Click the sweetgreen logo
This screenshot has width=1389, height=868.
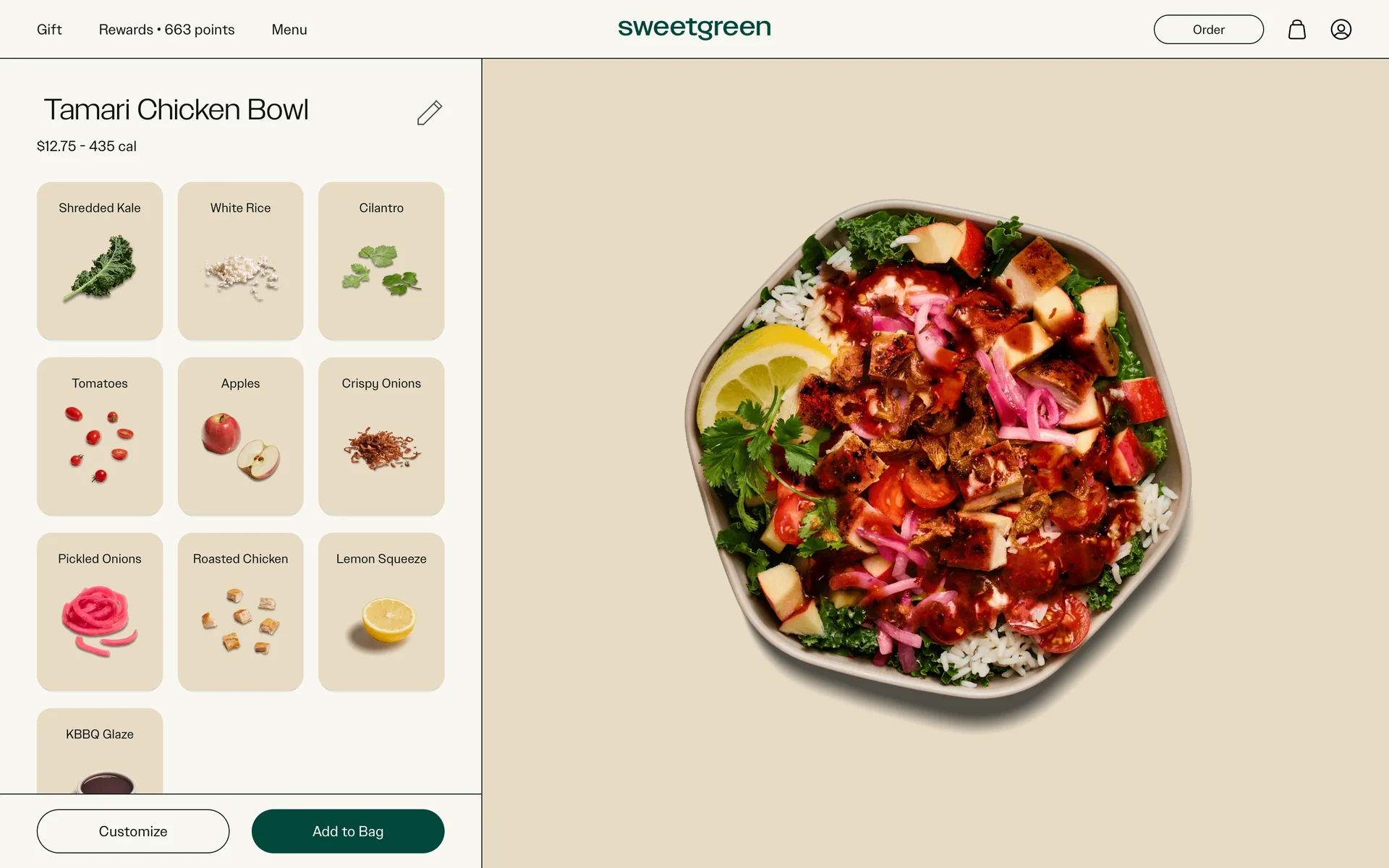click(694, 28)
